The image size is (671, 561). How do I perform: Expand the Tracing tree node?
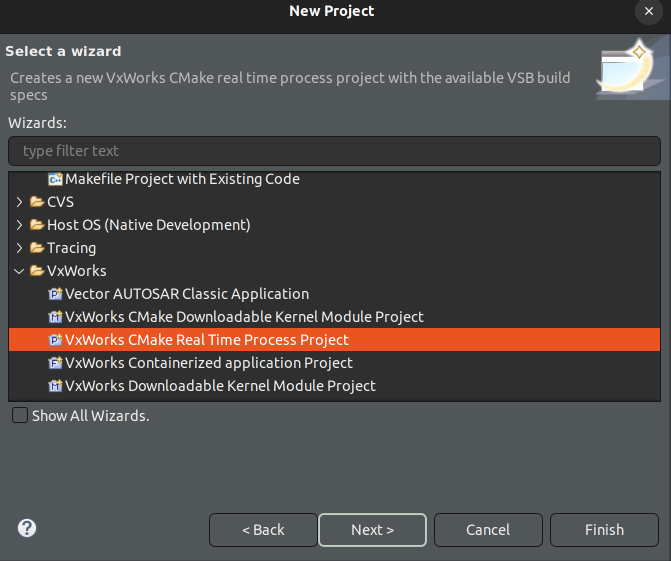(x=19, y=248)
